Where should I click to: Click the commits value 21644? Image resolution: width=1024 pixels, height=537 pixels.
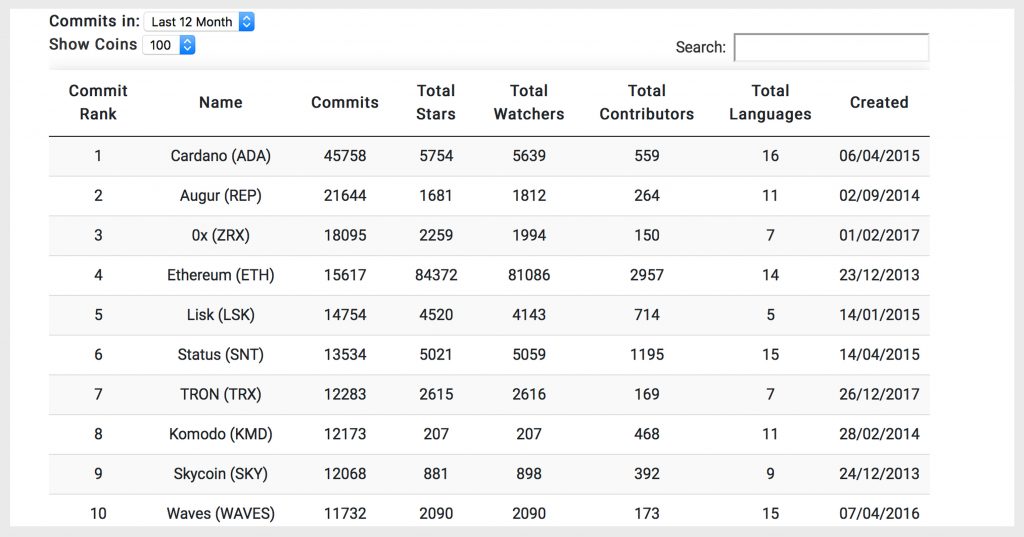[345, 196]
